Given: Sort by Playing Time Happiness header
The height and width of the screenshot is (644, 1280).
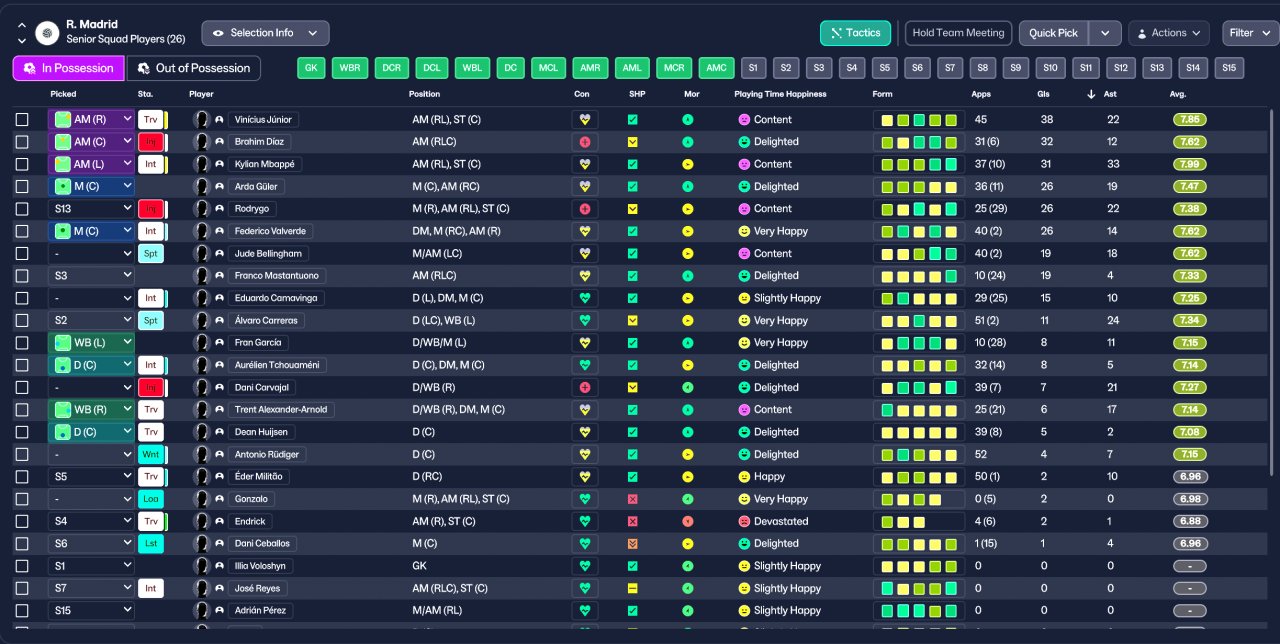Looking at the screenshot, I should coord(780,94).
